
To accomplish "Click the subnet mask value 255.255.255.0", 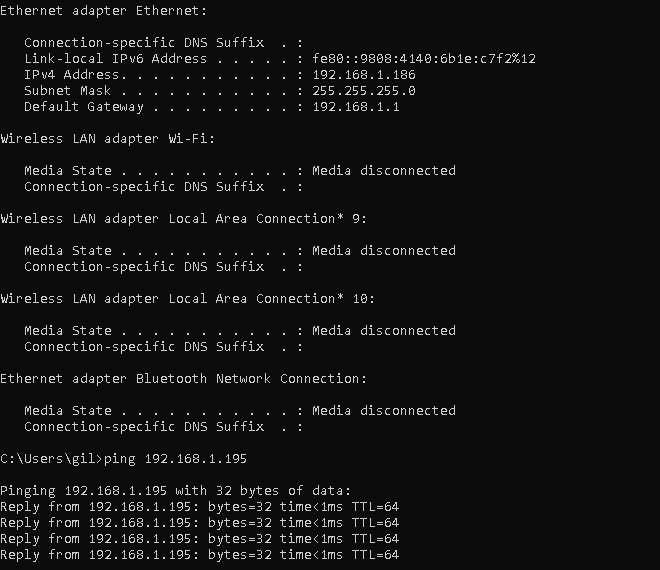I will [x=364, y=91].
